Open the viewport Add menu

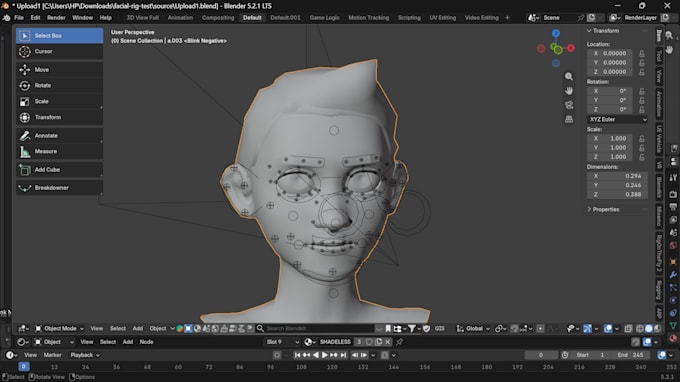tap(137, 329)
